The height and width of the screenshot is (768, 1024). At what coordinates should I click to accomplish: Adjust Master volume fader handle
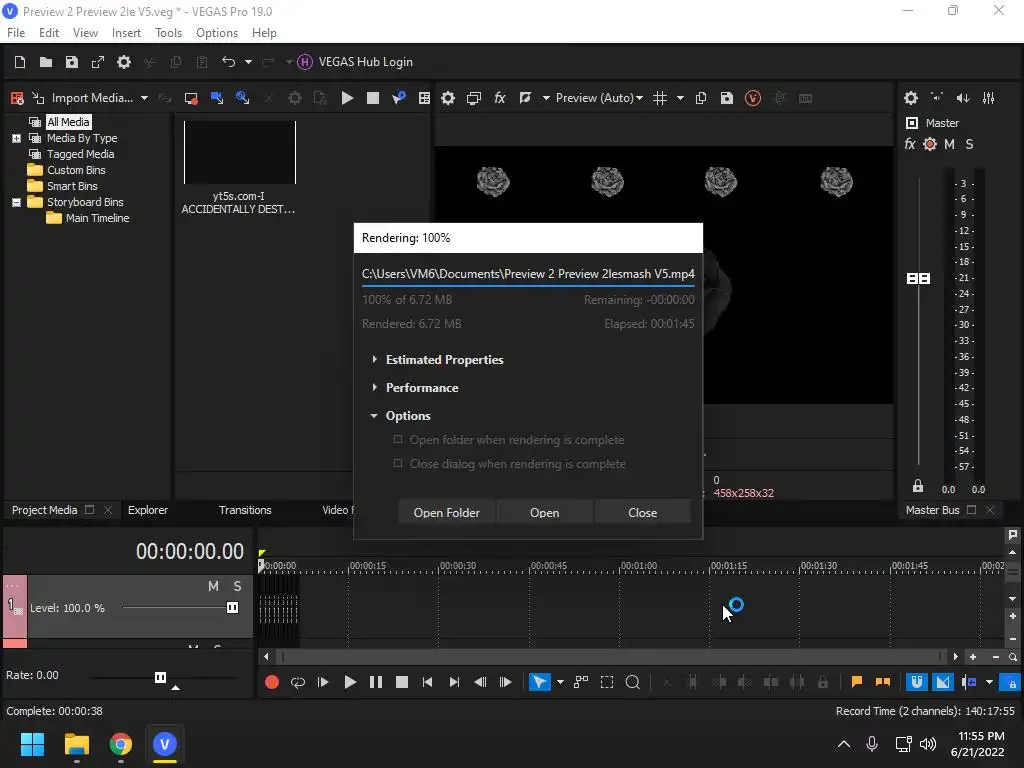919,279
